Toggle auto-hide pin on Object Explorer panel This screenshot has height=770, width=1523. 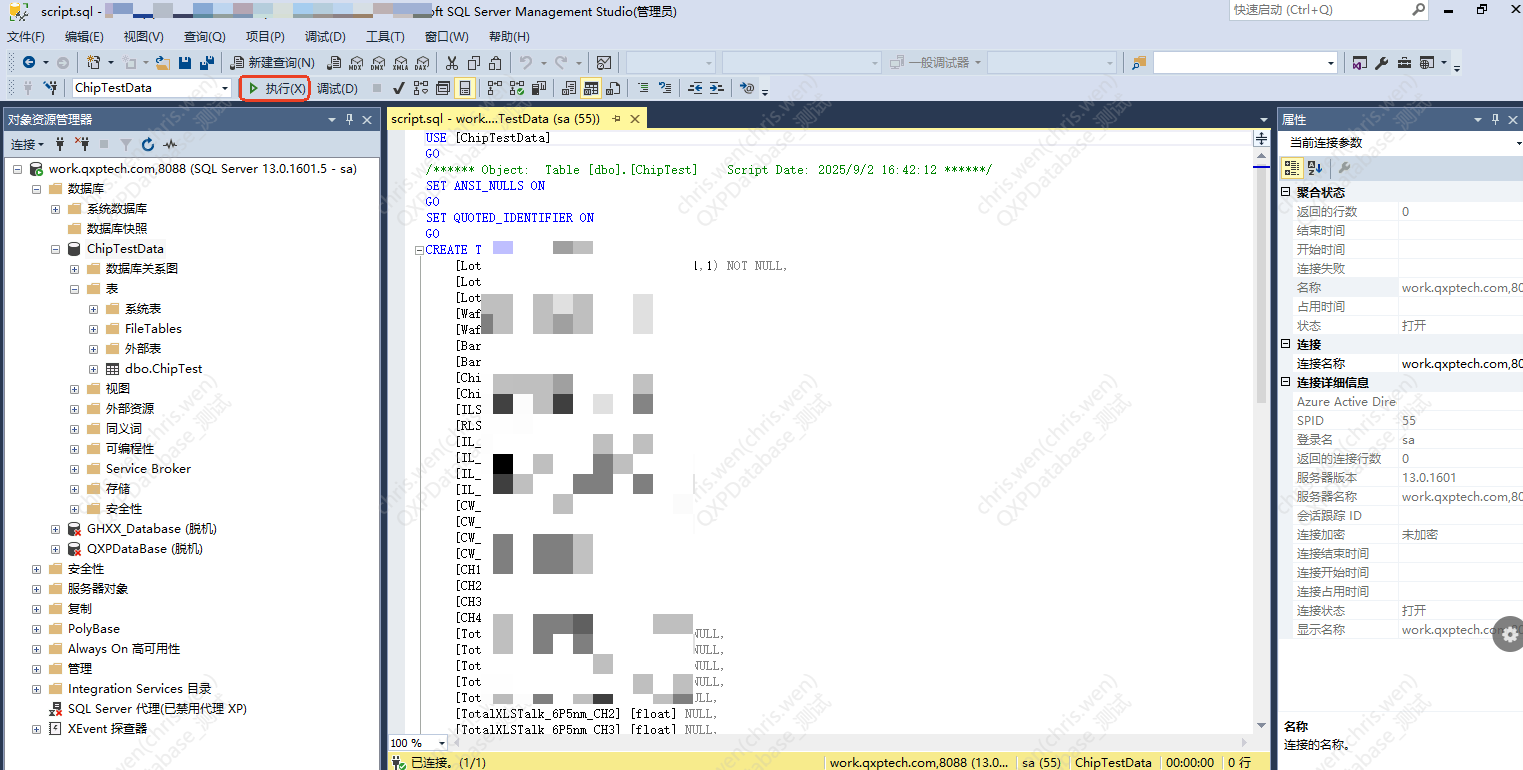pyautogui.click(x=348, y=119)
